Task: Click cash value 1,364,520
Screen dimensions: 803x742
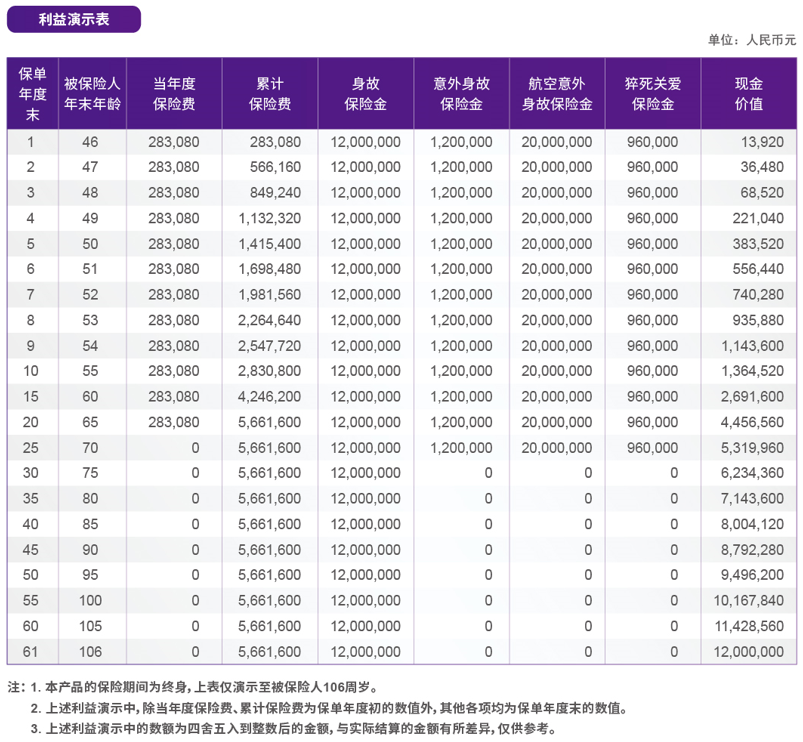Action: tap(753, 371)
